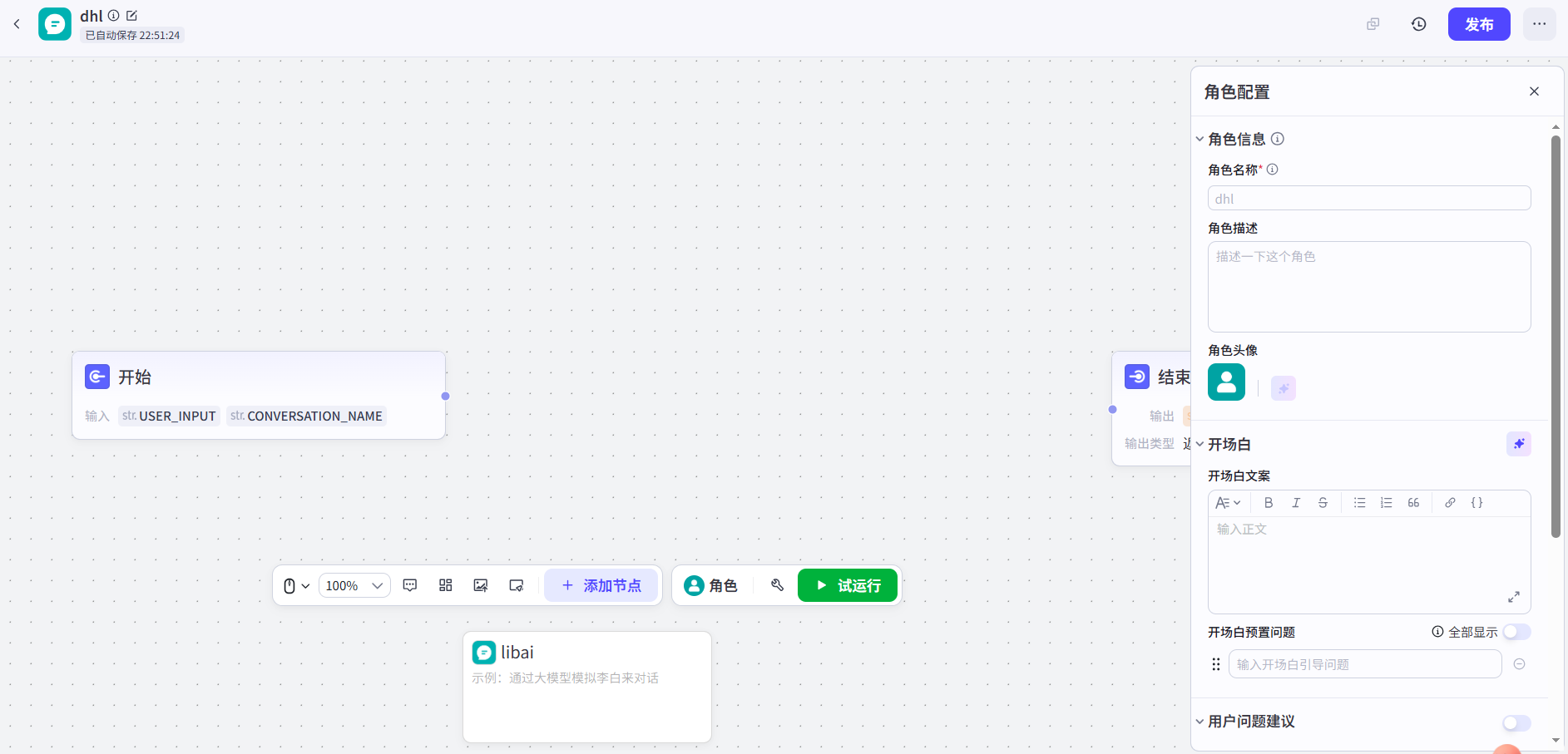1568x754 pixels.
Task: Click the green 试运行 button
Action: (x=848, y=585)
